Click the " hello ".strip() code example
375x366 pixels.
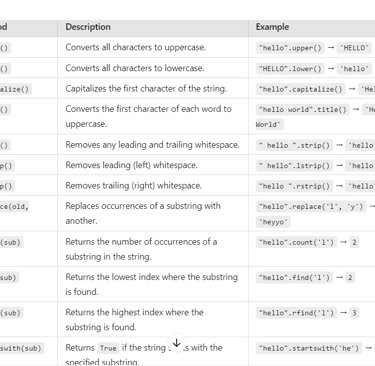pos(294,145)
